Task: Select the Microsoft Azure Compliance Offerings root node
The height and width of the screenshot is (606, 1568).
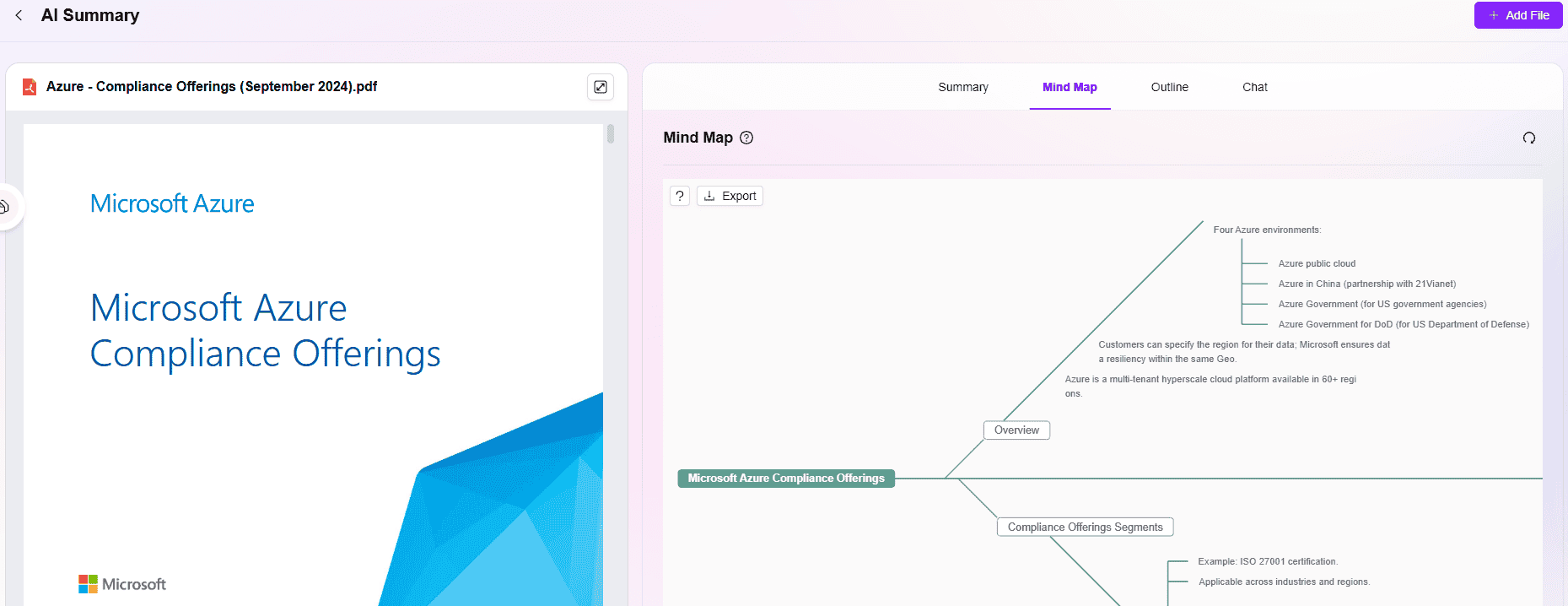Action: pyautogui.click(x=786, y=479)
